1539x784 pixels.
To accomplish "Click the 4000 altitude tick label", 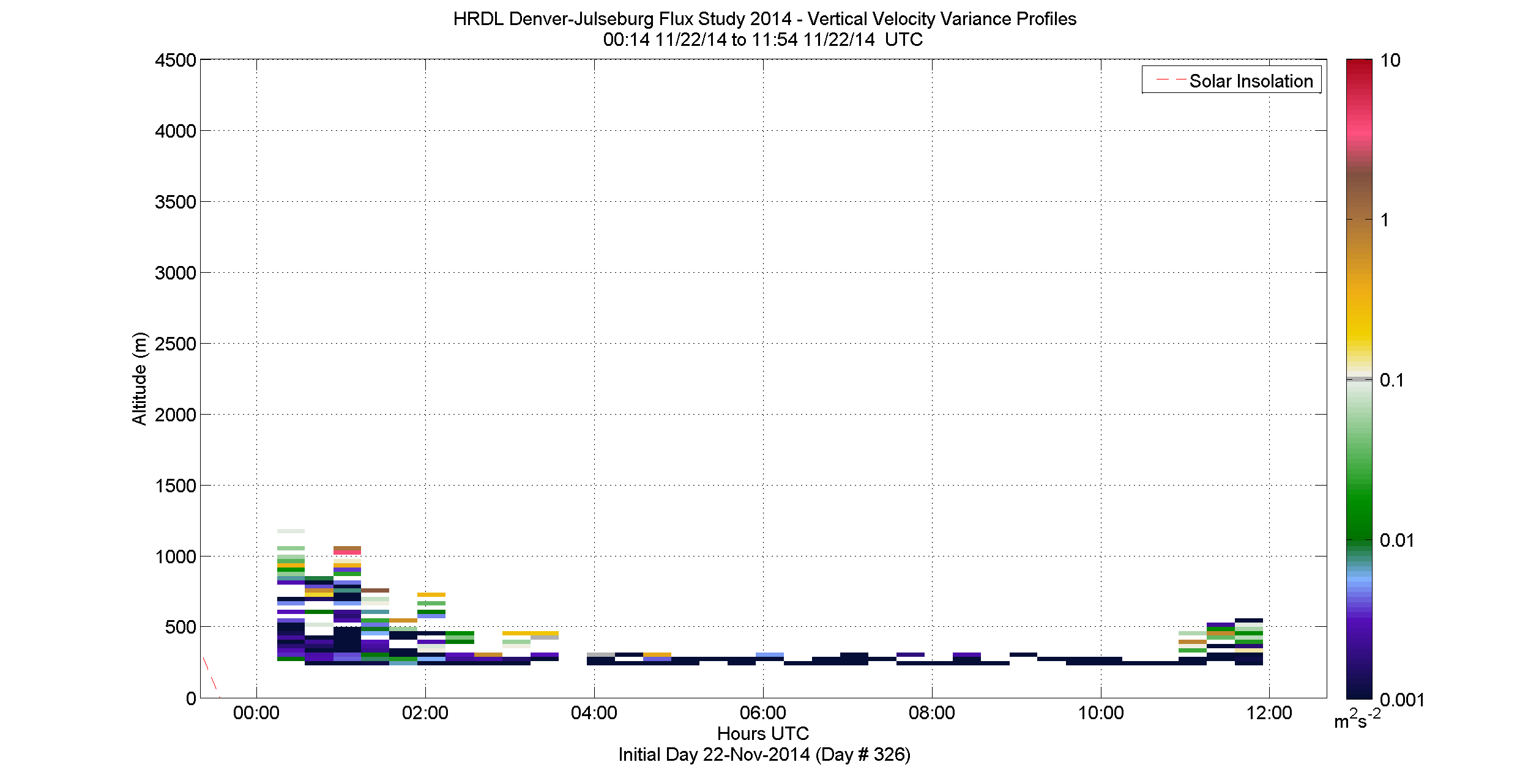I will point(176,131).
